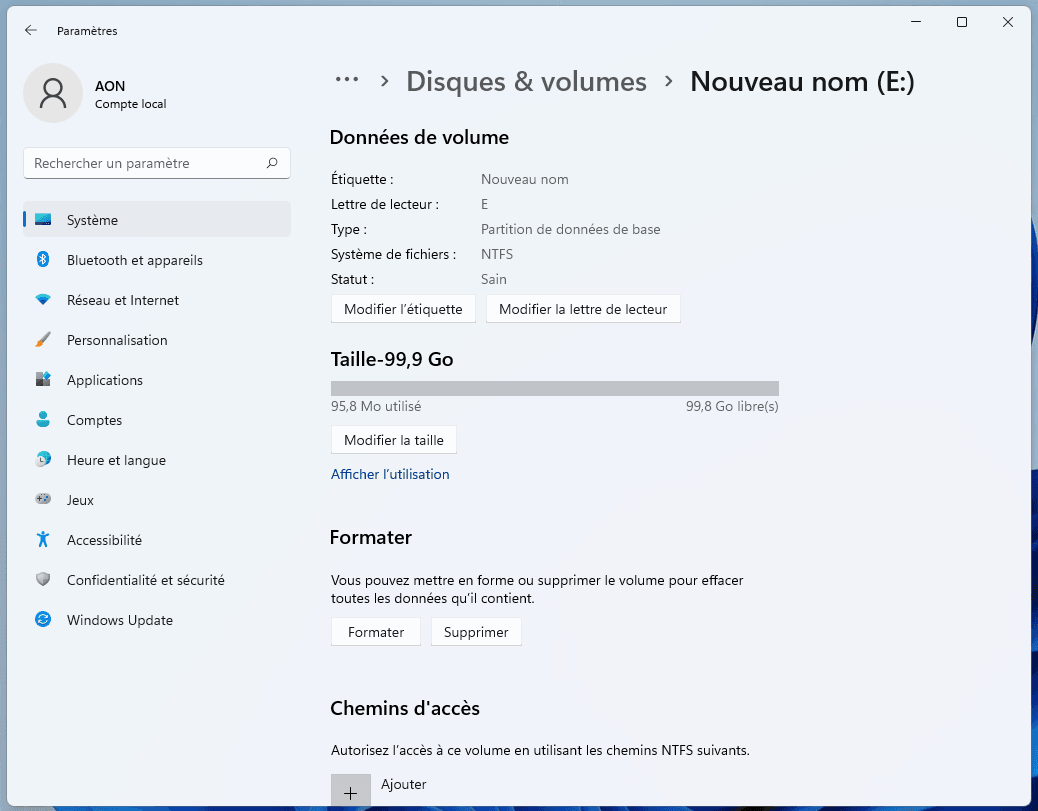Click Modifier la lettre de lecteur button
1038x811 pixels.
point(583,309)
